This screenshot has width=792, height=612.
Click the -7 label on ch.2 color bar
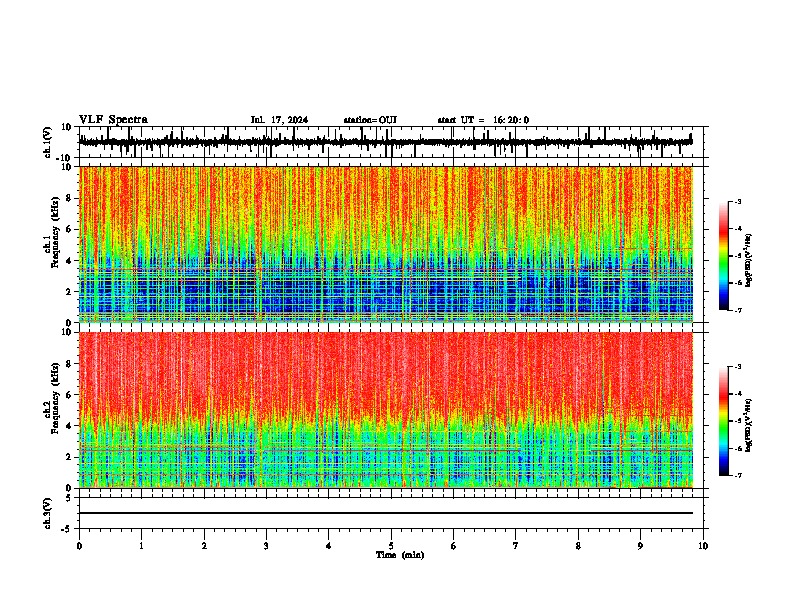[x=738, y=475]
